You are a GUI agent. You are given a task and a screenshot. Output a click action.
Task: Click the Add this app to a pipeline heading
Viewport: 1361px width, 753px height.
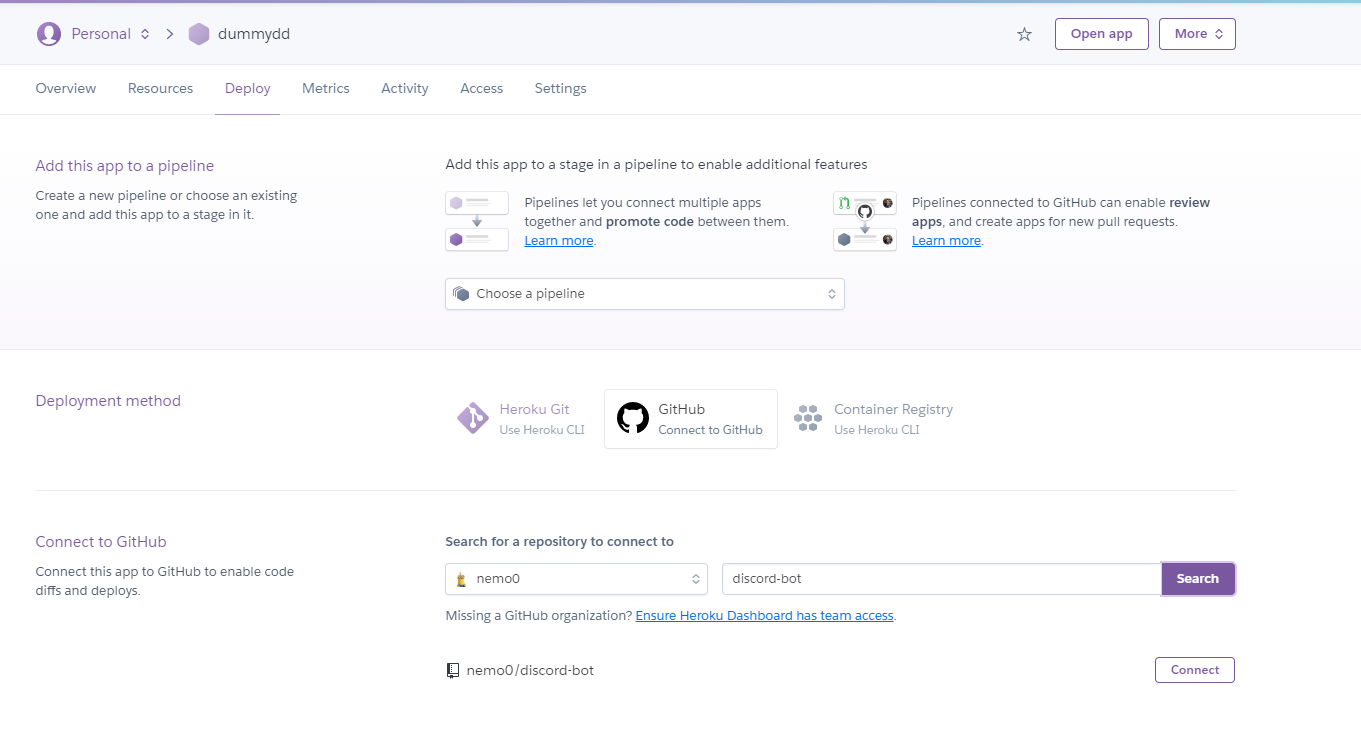pyautogui.click(x=125, y=166)
